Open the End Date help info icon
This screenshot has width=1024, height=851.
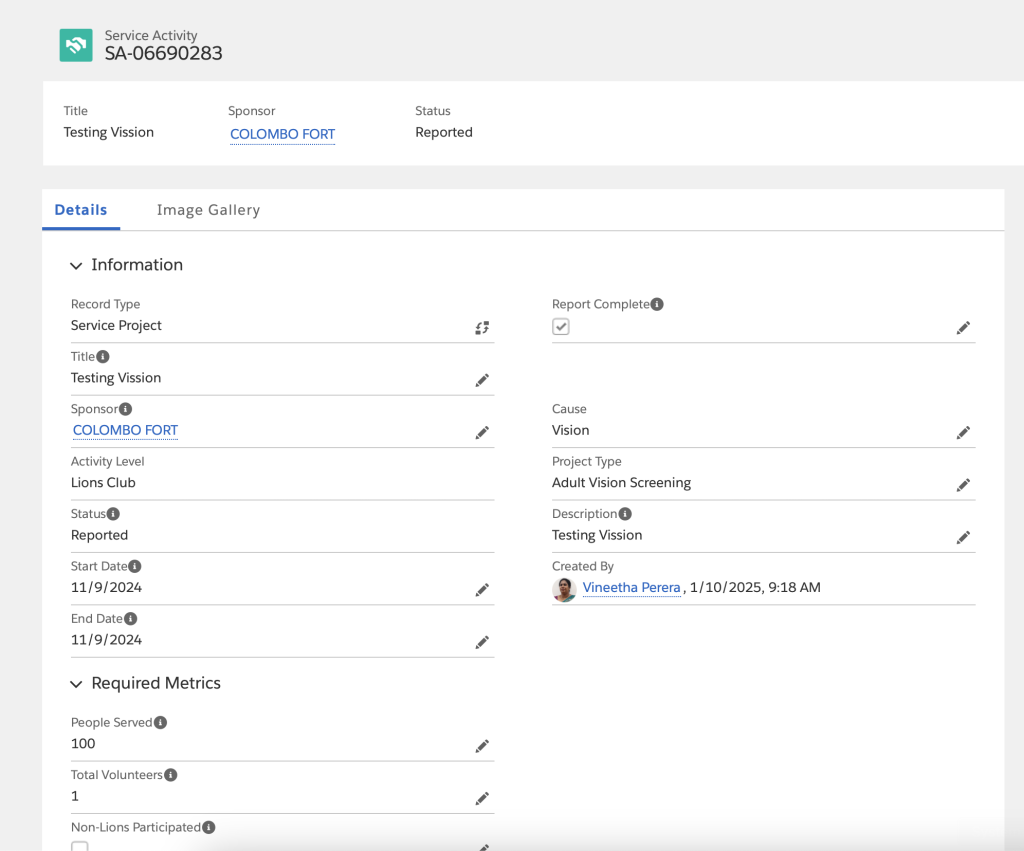click(131, 618)
